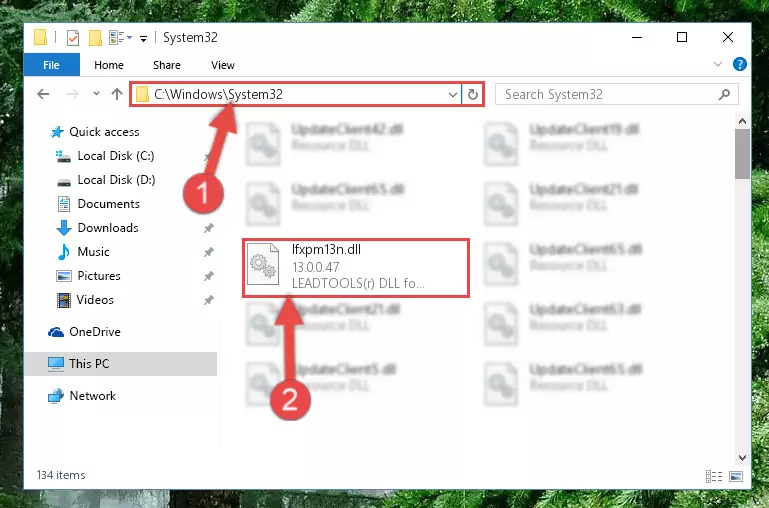Viewport: 769px width, 508px height.
Task: Open the File menu
Action: point(51,65)
